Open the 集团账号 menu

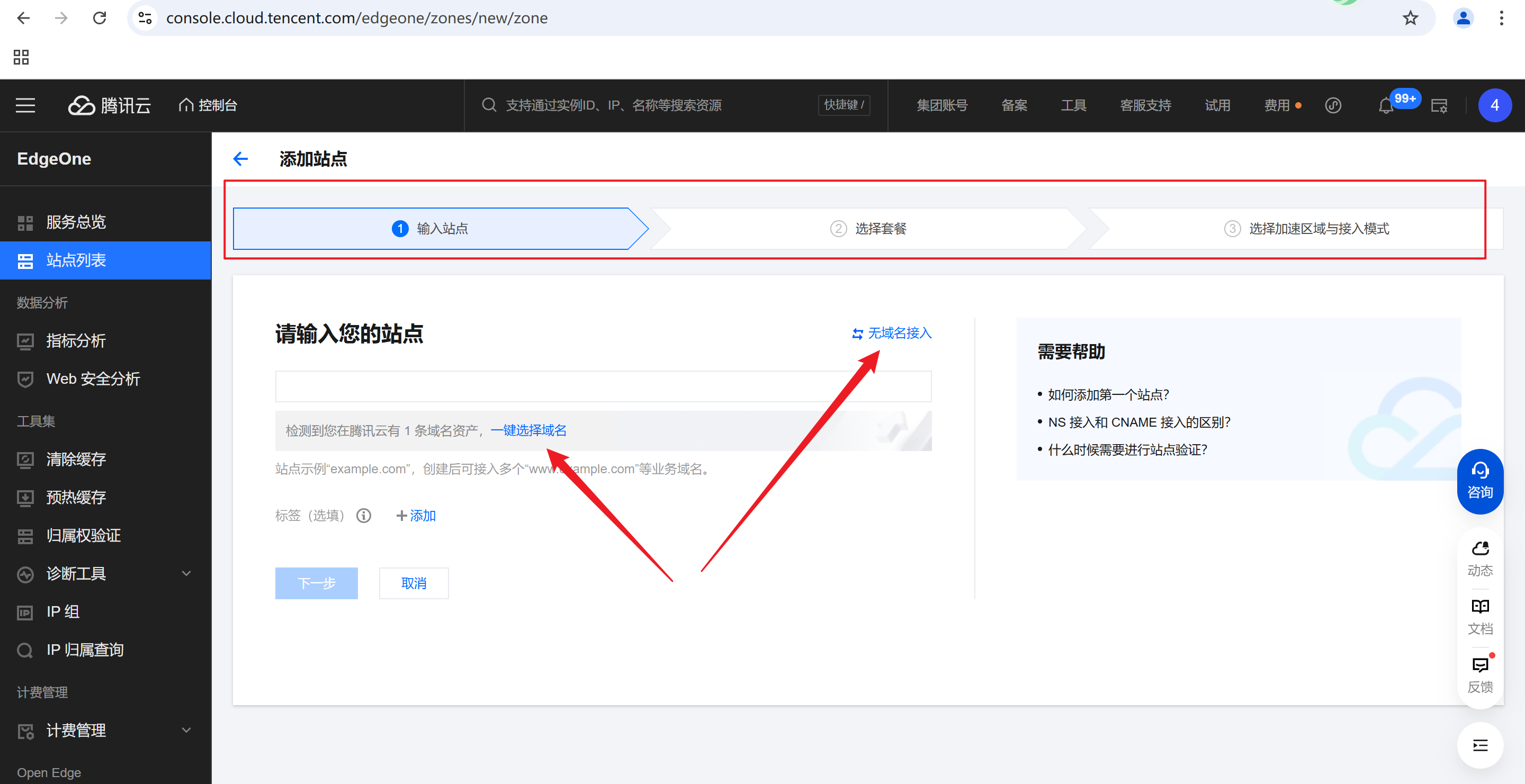[x=942, y=105]
